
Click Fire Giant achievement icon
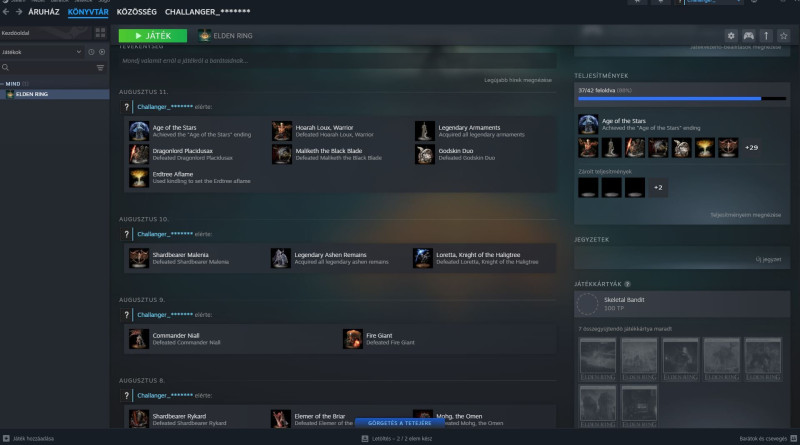[353, 339]
